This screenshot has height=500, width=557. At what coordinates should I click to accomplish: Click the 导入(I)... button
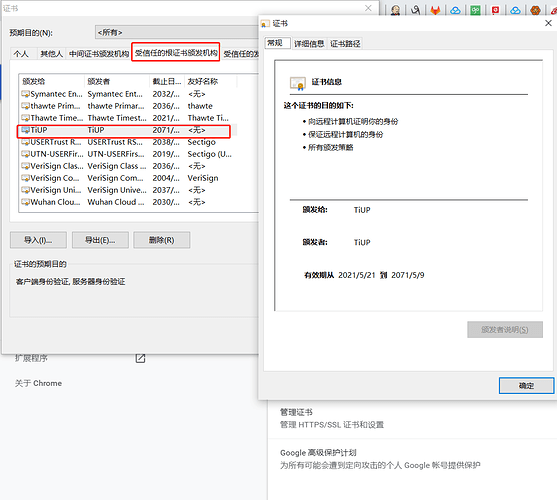pos(38,240)
